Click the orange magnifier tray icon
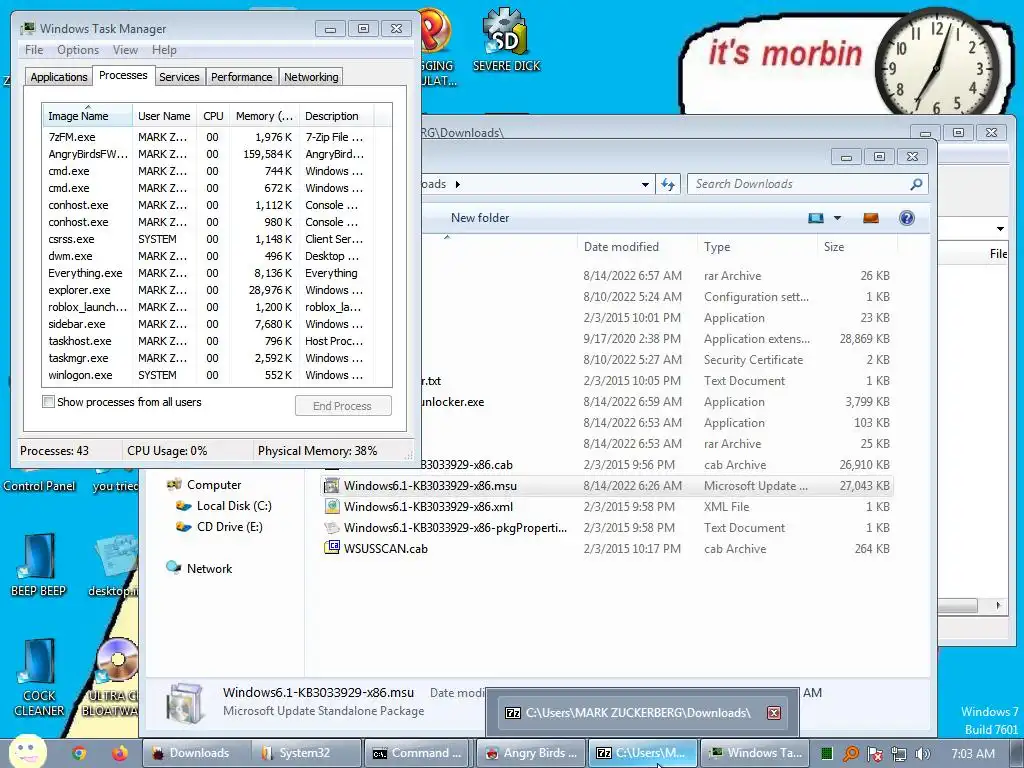Viewport: 1024px width, 768px height. (x=851, y=754)
